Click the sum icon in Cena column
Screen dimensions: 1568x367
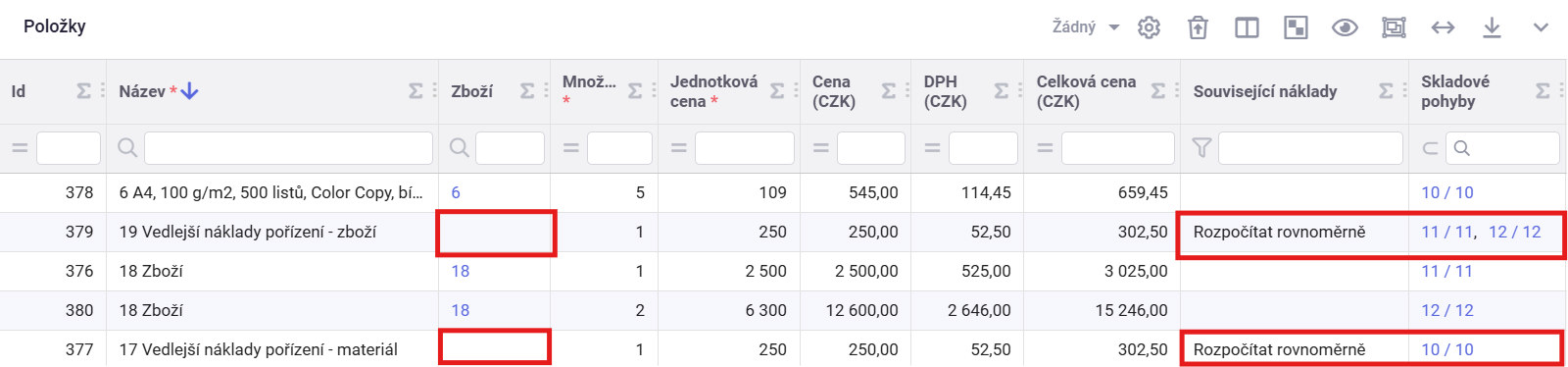[889, 91]
